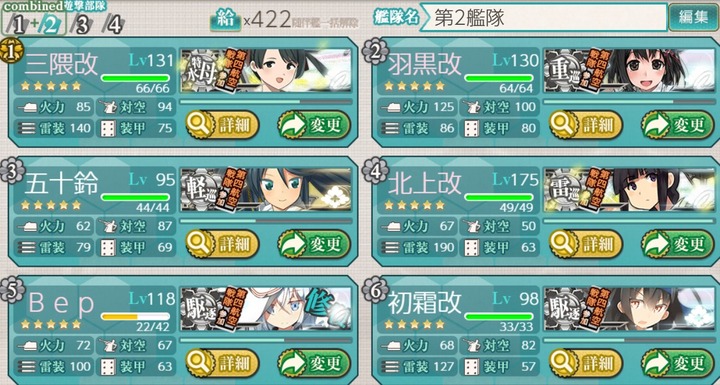This screenshot has height=385, width=720.
Task: Click the 初霜改 ship portrait banner
Action: click(x=629, y=308)
